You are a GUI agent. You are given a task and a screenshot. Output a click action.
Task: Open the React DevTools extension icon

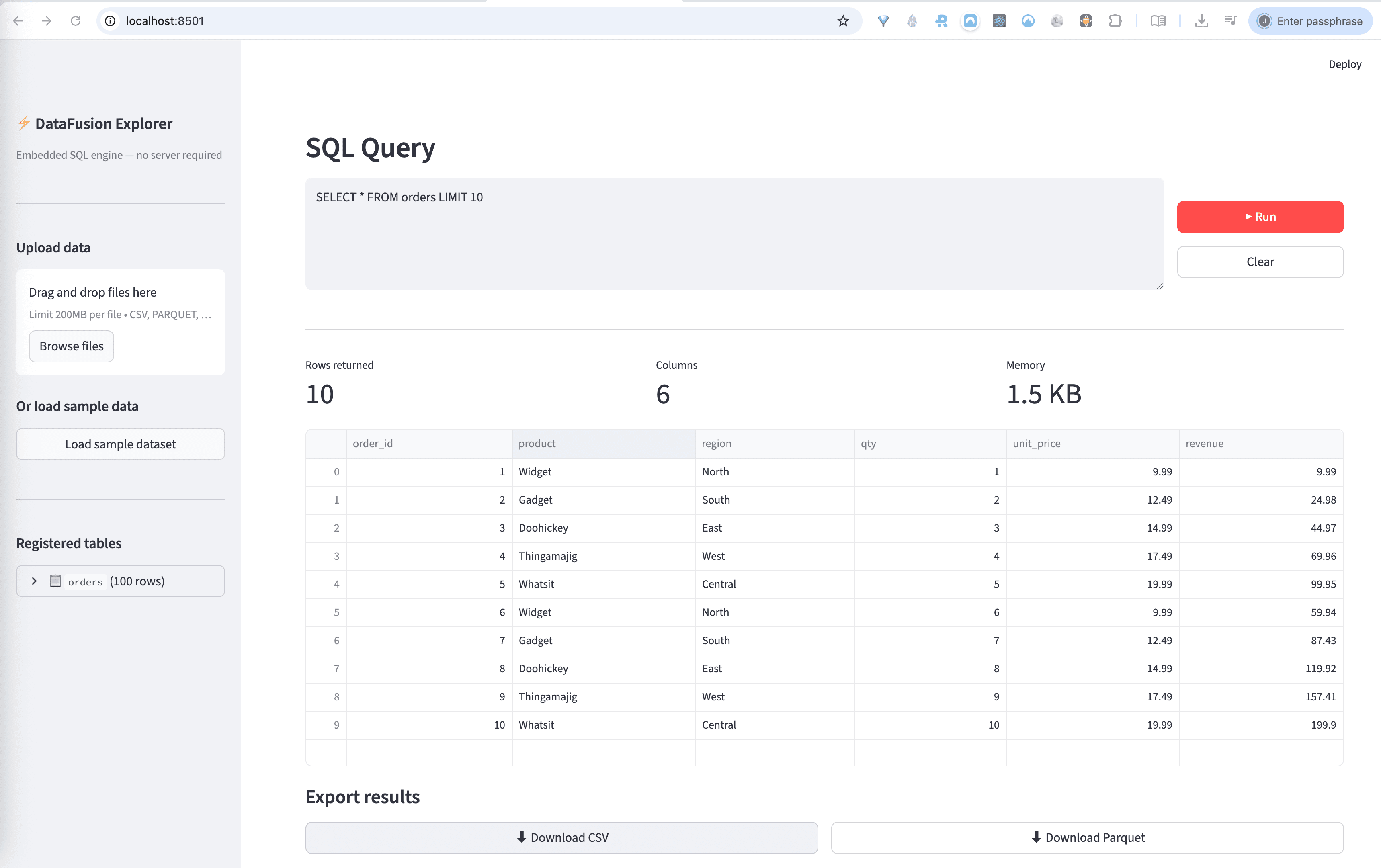click(x=999, y=20)
